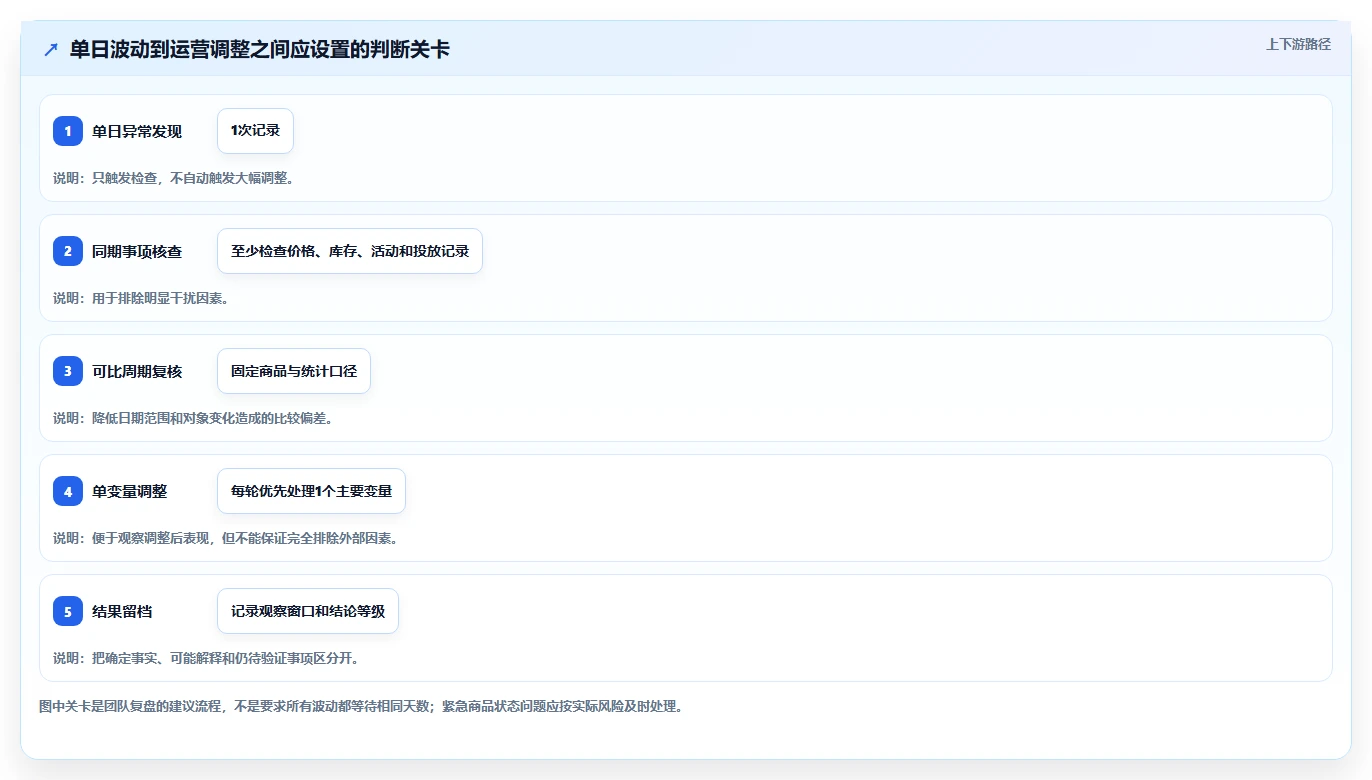The image size is (1372, 780).
Task: Click the note 把确定事实、可能解释和仍待验证事项区分开
Action: (x=206, y=658)
